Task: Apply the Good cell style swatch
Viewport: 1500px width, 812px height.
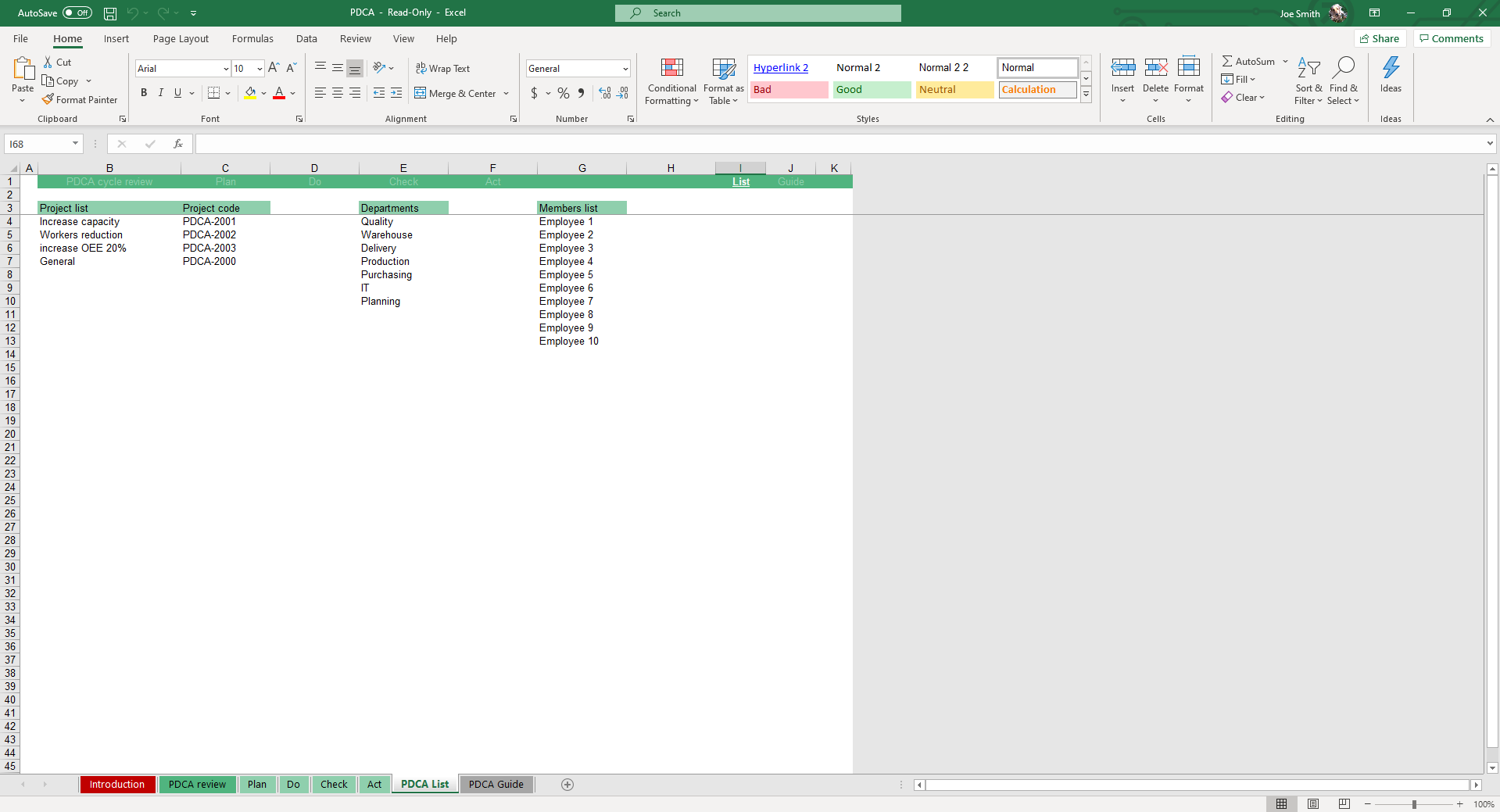Action: pyautogui.click(x=872, y=90)
